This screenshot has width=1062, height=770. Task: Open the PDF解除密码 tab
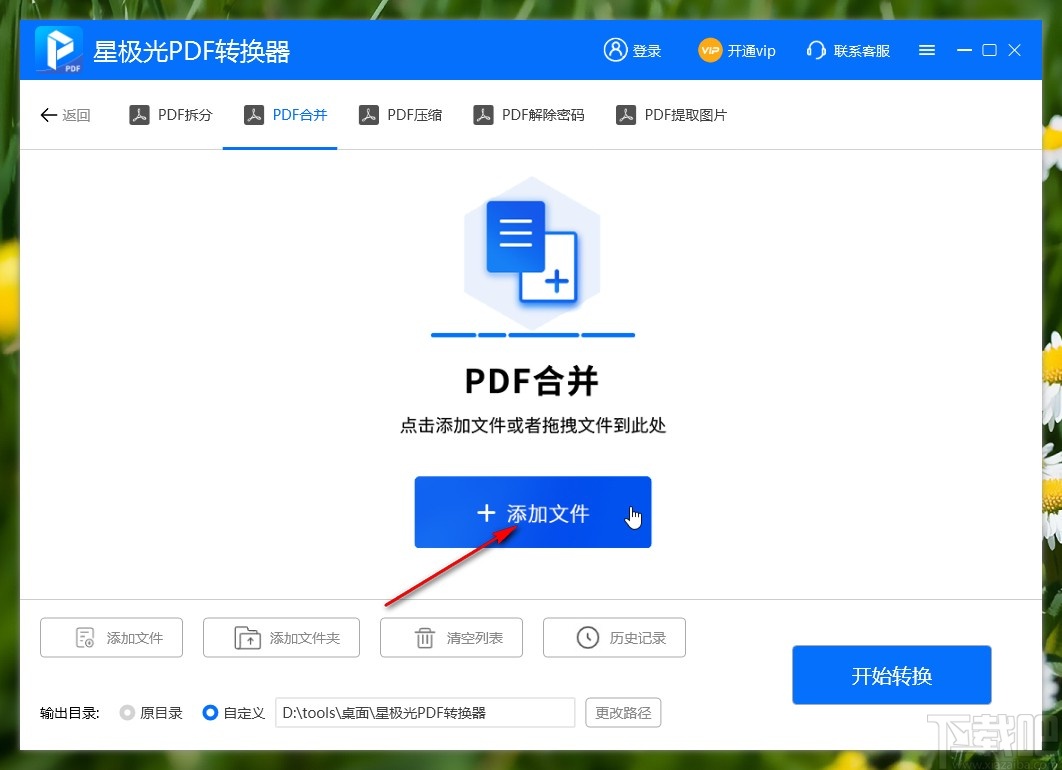pos(529,115)
